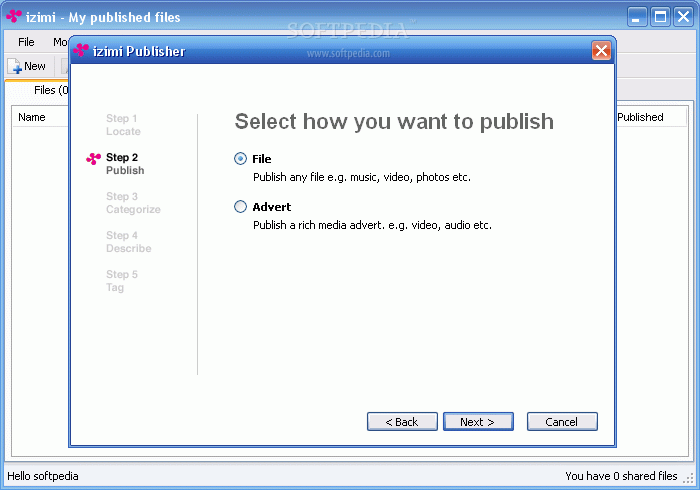Click the izimi Publisher title bar logo
The width and height of the screenshot is (700, 490).
coord(81,50)
